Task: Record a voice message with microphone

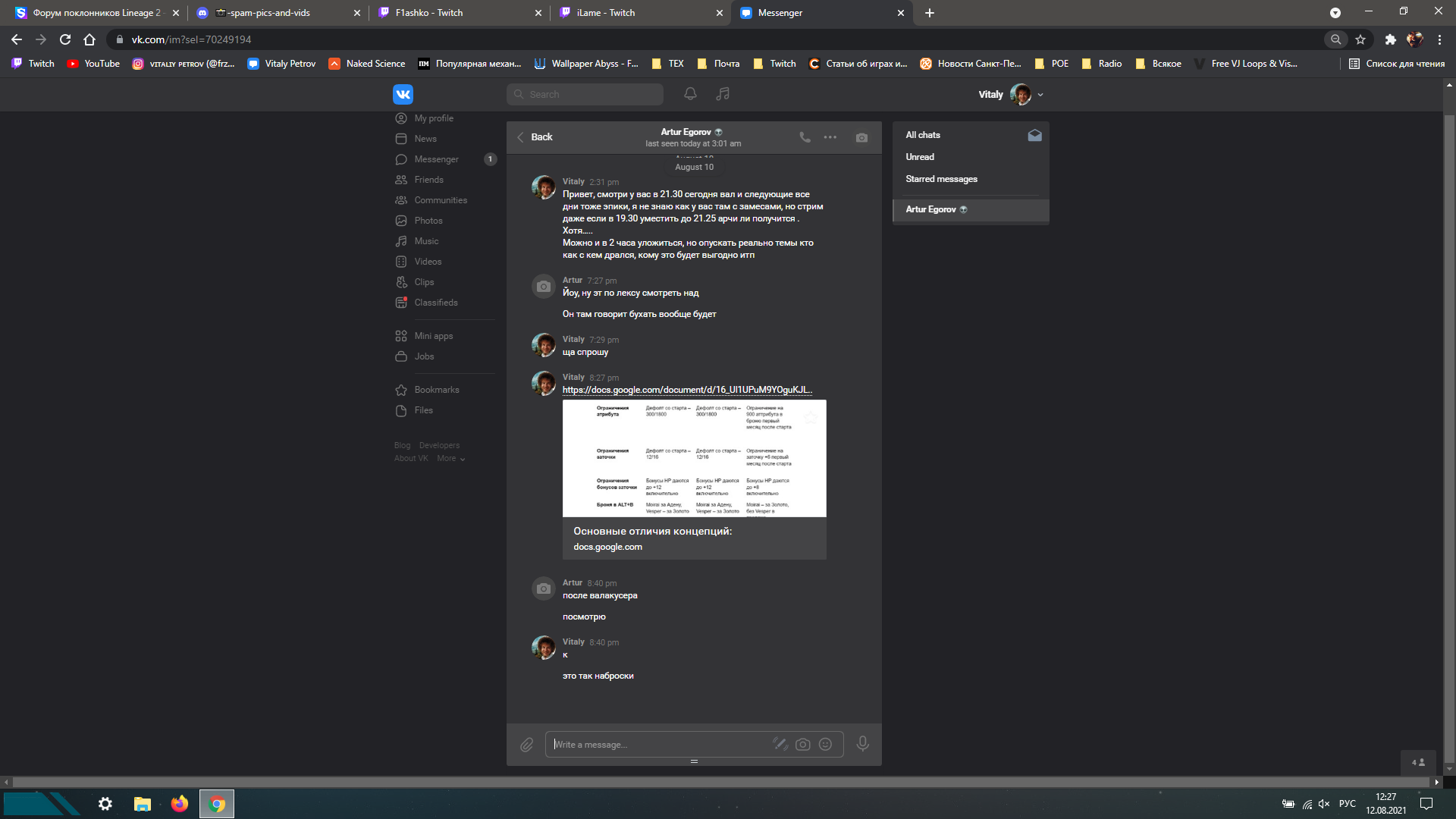Action: pos(862,744)
